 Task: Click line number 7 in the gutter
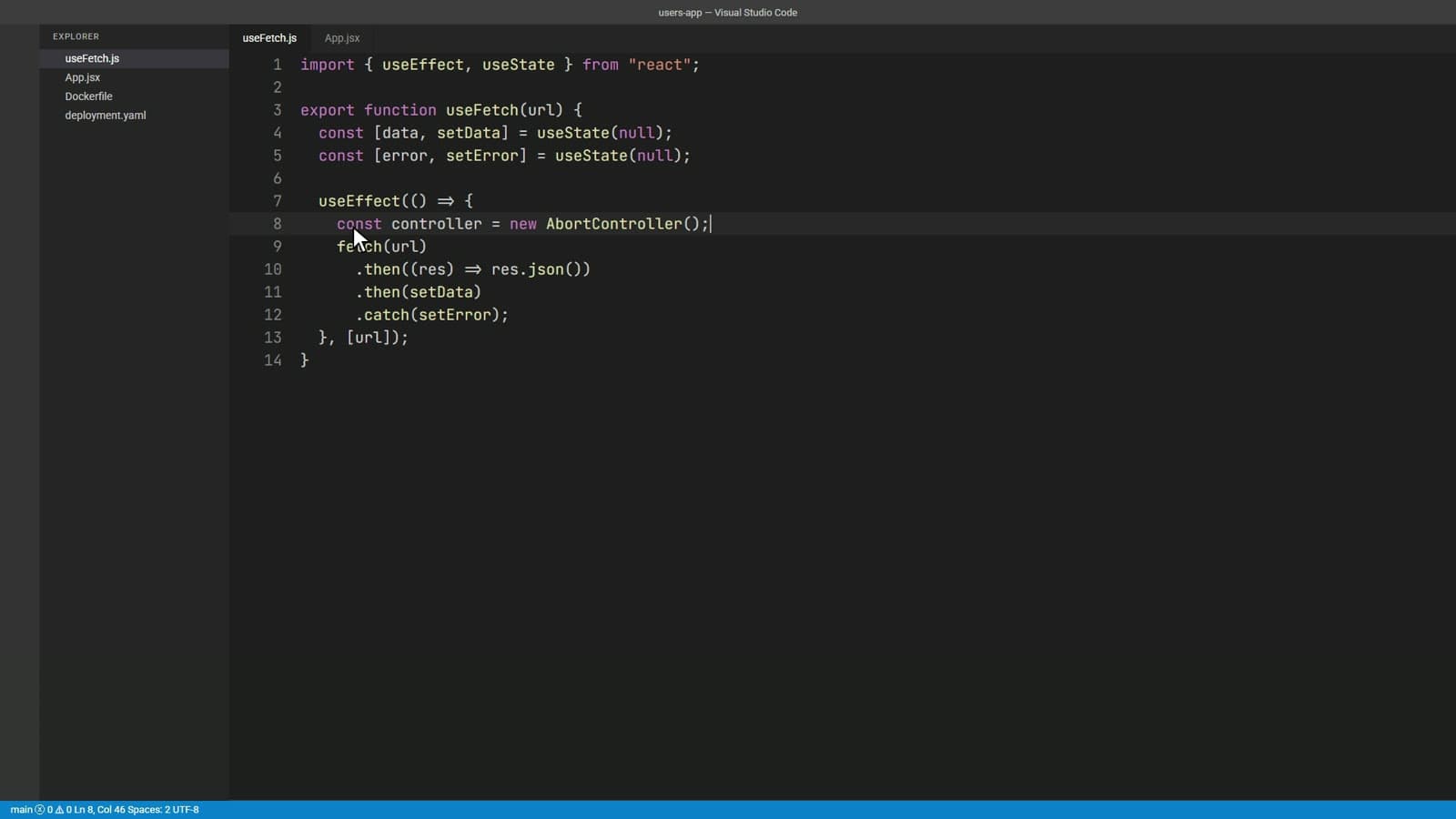coord(278,201)
